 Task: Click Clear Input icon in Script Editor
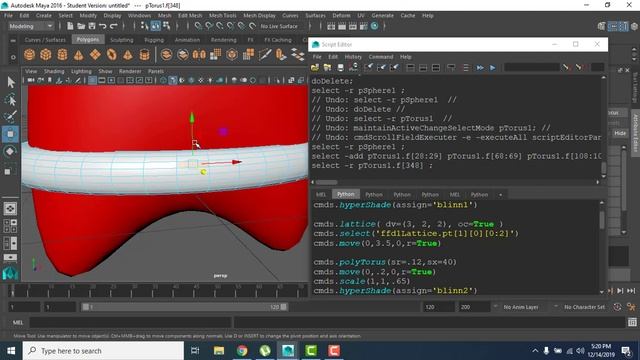tap(382, 67)
